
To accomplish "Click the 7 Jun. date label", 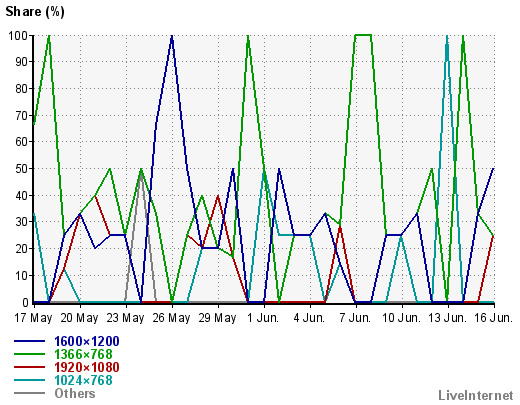I will 355,318.
